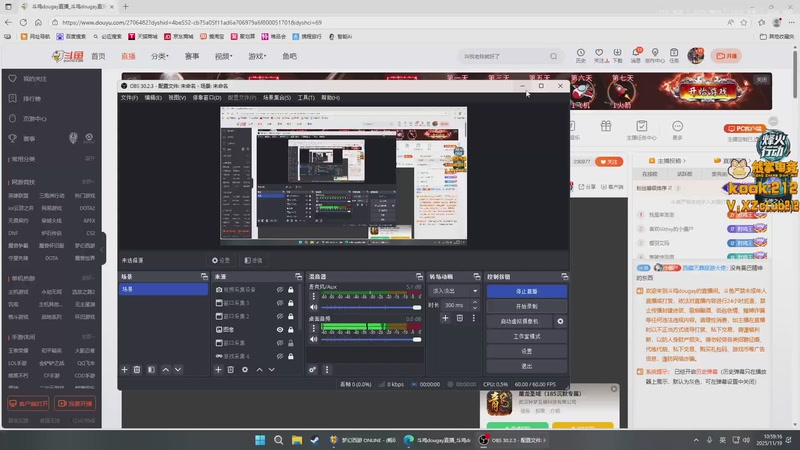800x450 pixels.
Task: Open File Explorer from the taskbar
Action: 297,440
